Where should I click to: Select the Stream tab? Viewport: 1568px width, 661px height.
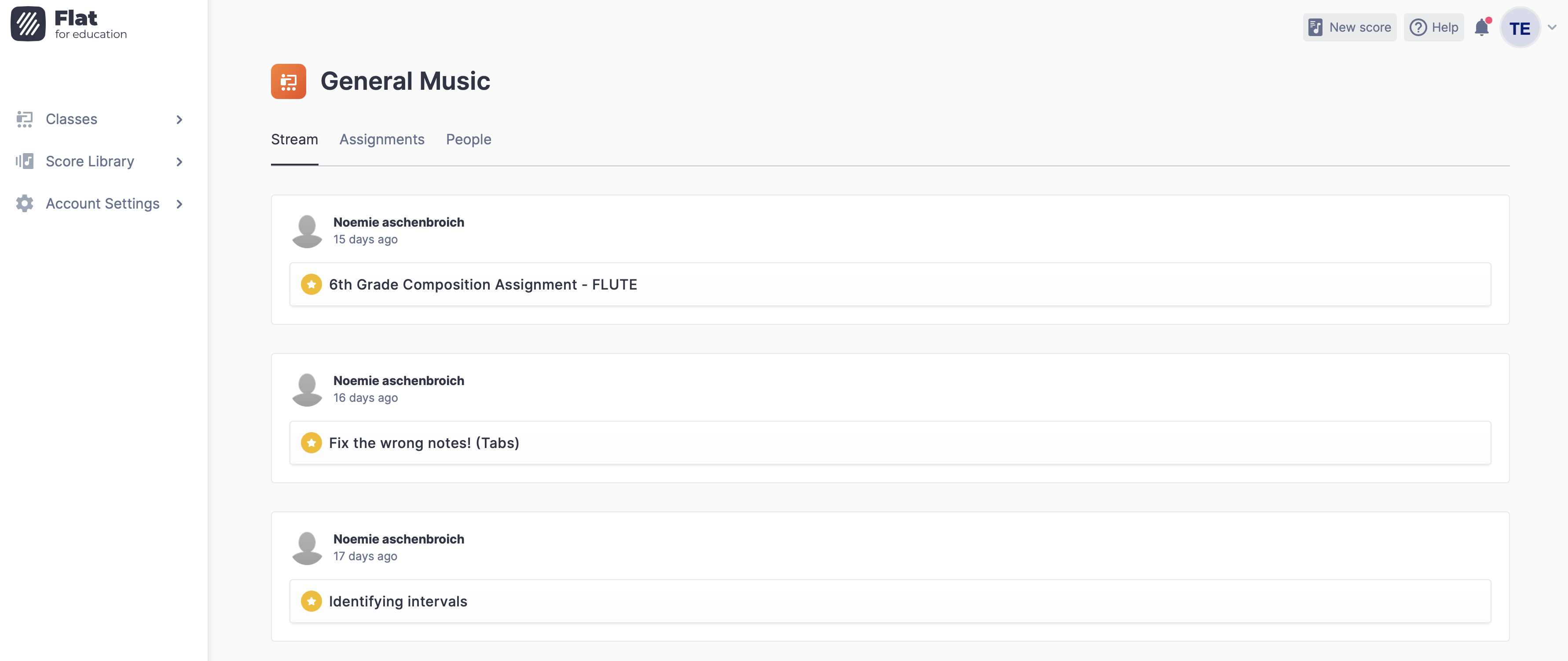pos(294,140)
